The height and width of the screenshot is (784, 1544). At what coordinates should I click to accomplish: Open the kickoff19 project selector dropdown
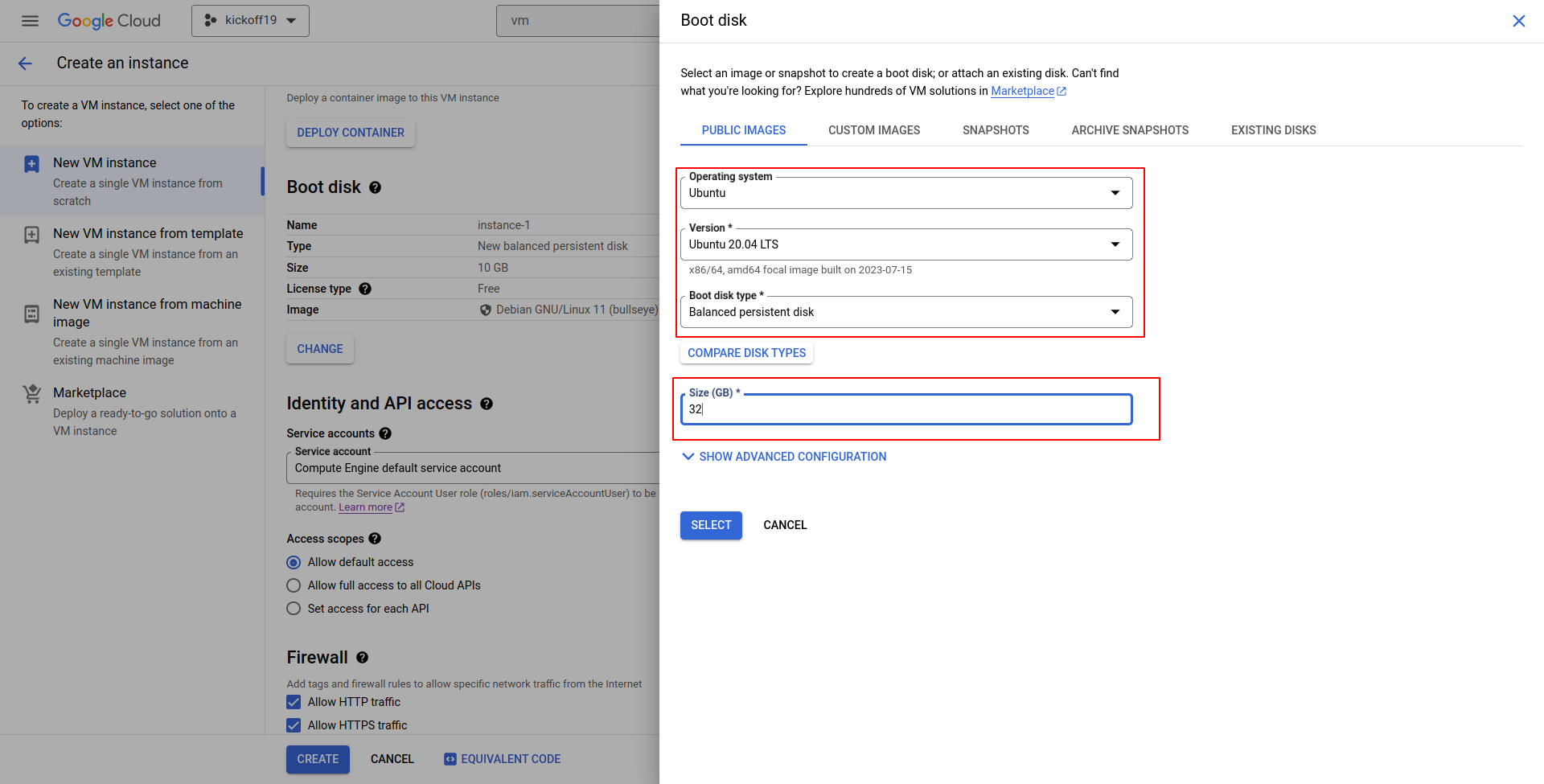pyautogui.click(x=250, y=21)
